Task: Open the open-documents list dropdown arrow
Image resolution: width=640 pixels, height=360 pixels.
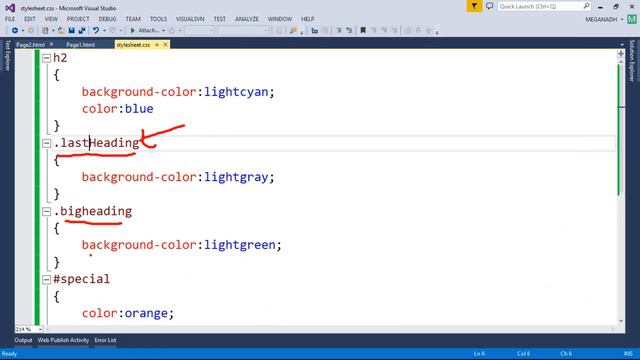Action: click(622, 45)
